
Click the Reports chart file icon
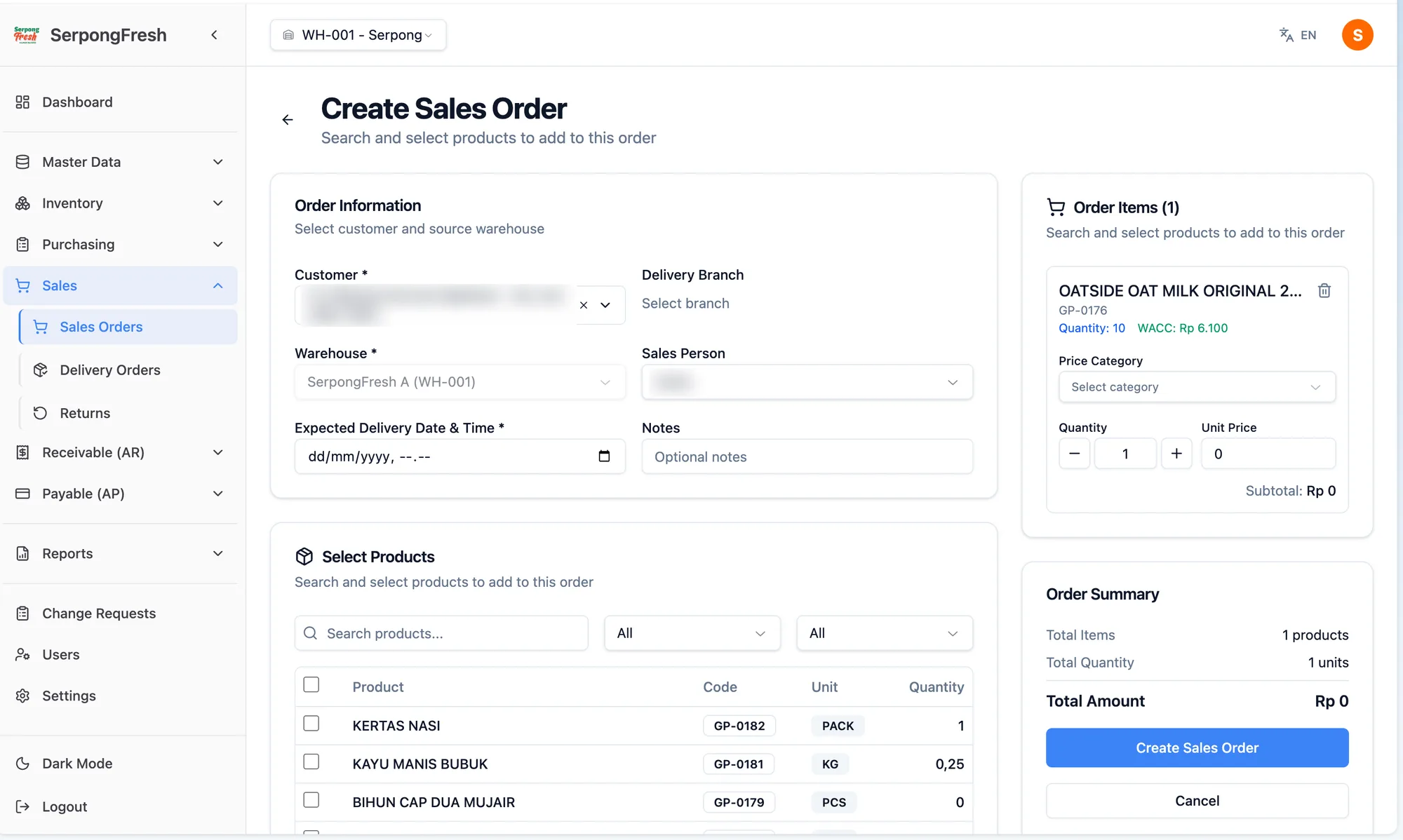[x=22, y=553]
